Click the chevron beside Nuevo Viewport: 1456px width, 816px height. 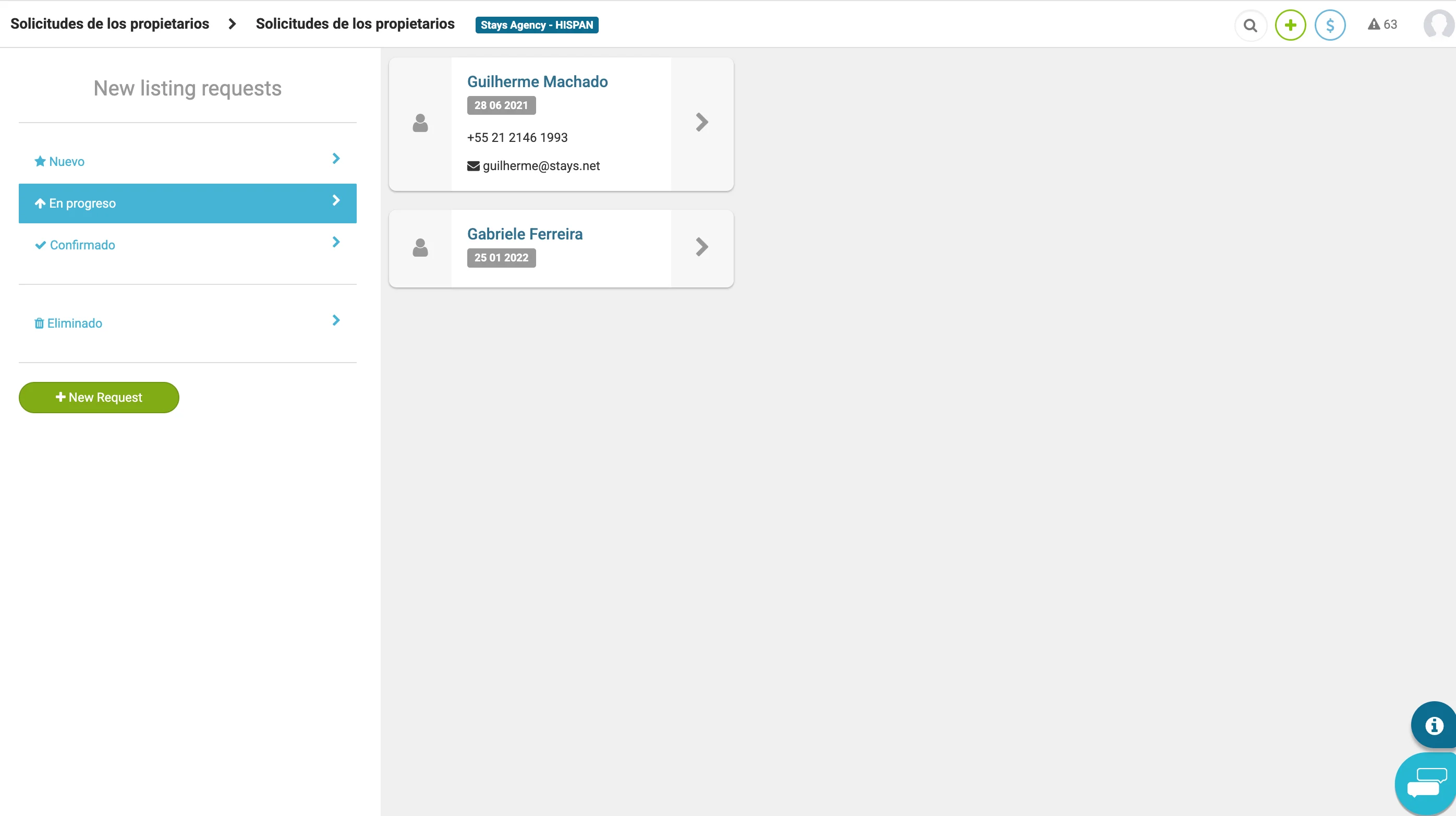[336, 159]
